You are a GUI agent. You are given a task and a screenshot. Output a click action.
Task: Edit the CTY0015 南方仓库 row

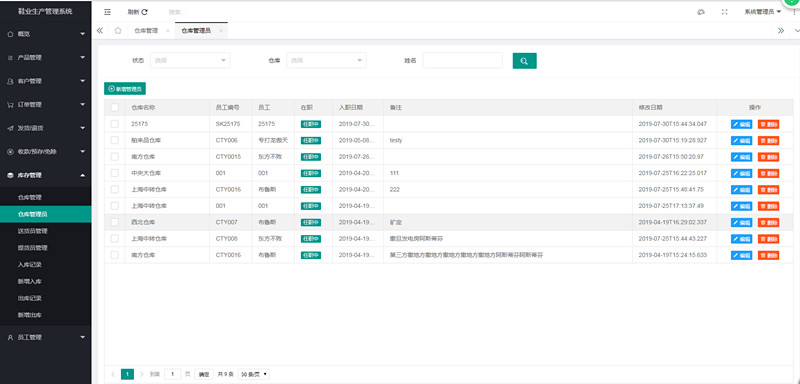(x=741, y=157)
